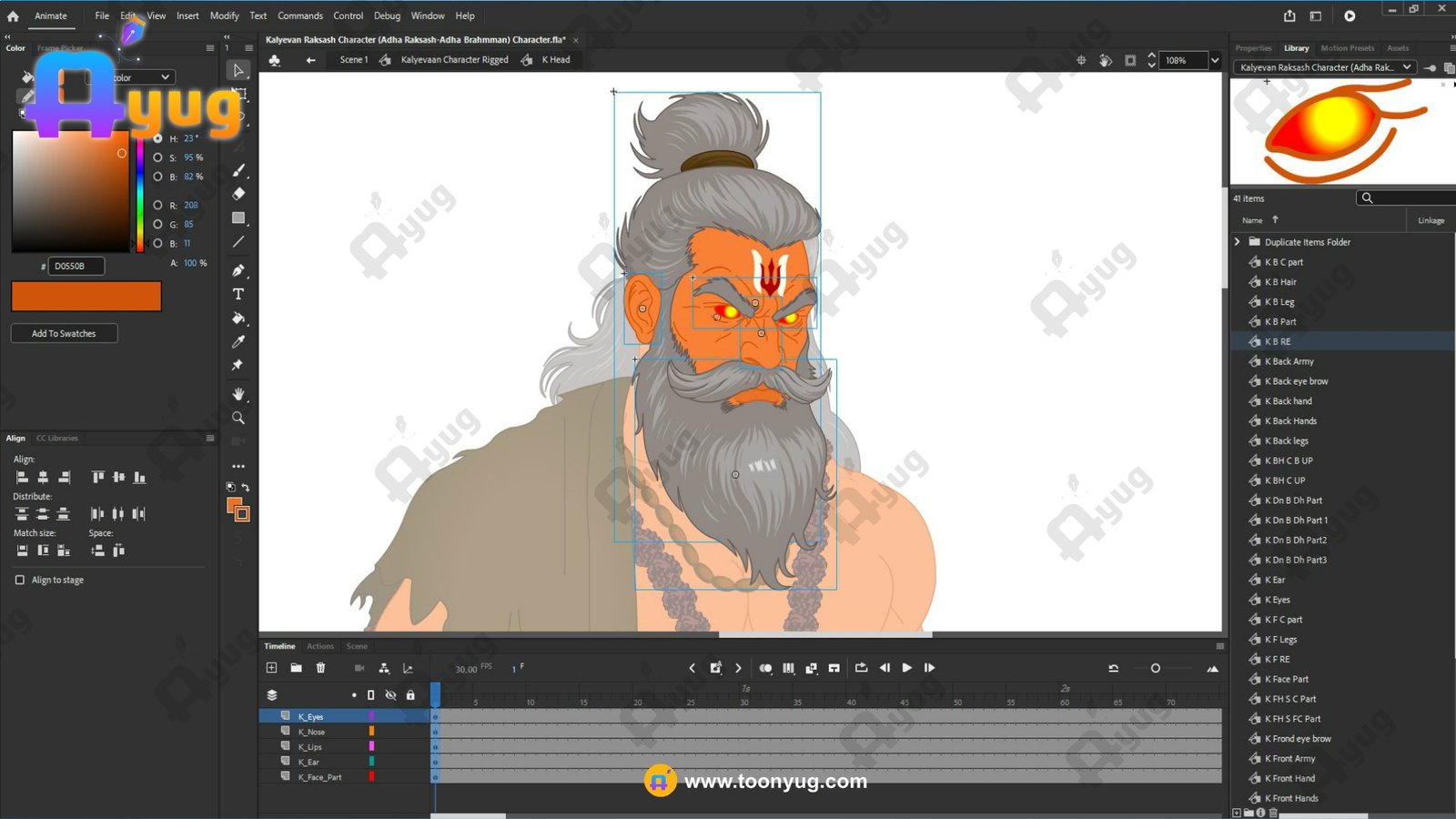1456x819 pixels.
Task: Toggle hide all layers eye icon
Action: tap(390, 695)
